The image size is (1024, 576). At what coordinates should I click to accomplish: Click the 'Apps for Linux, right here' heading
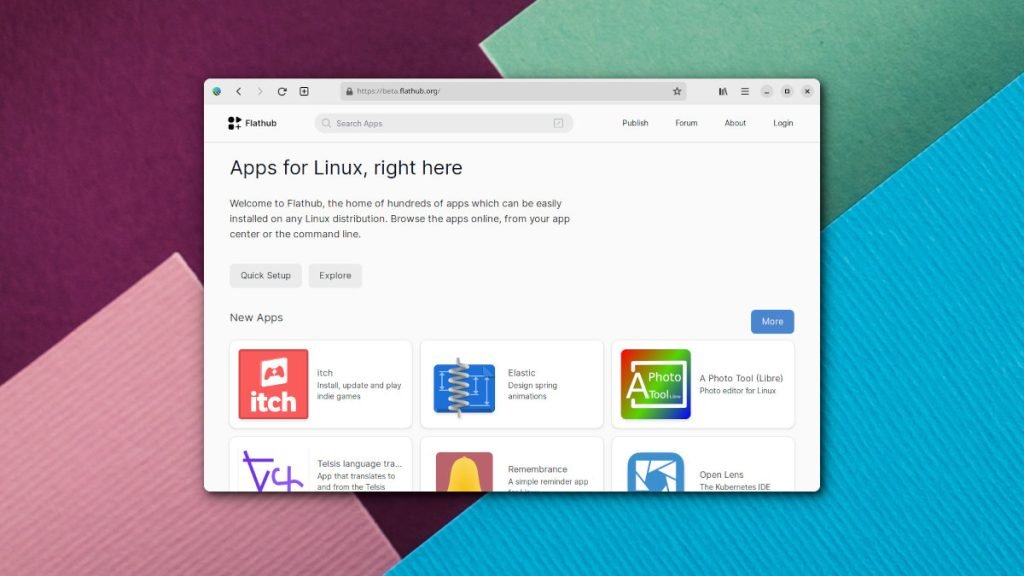346,168
